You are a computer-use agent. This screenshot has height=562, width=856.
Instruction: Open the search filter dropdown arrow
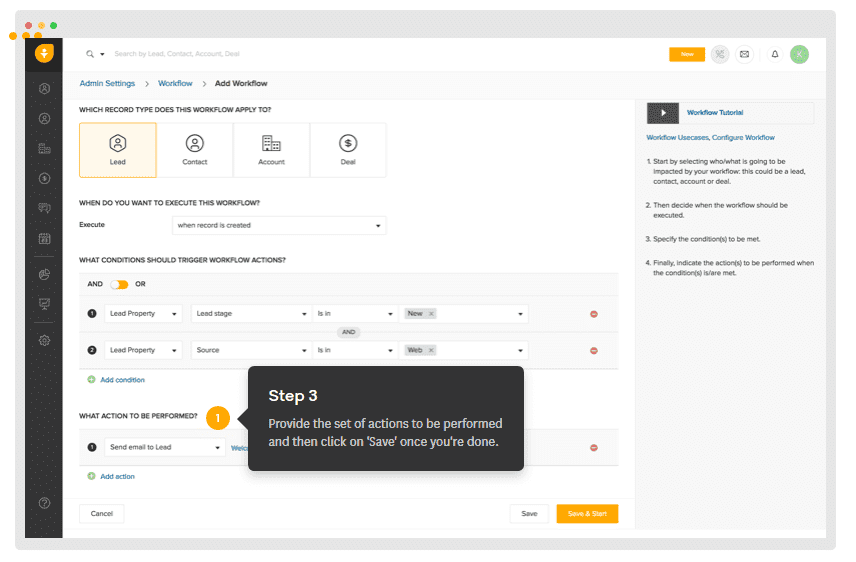102,55
